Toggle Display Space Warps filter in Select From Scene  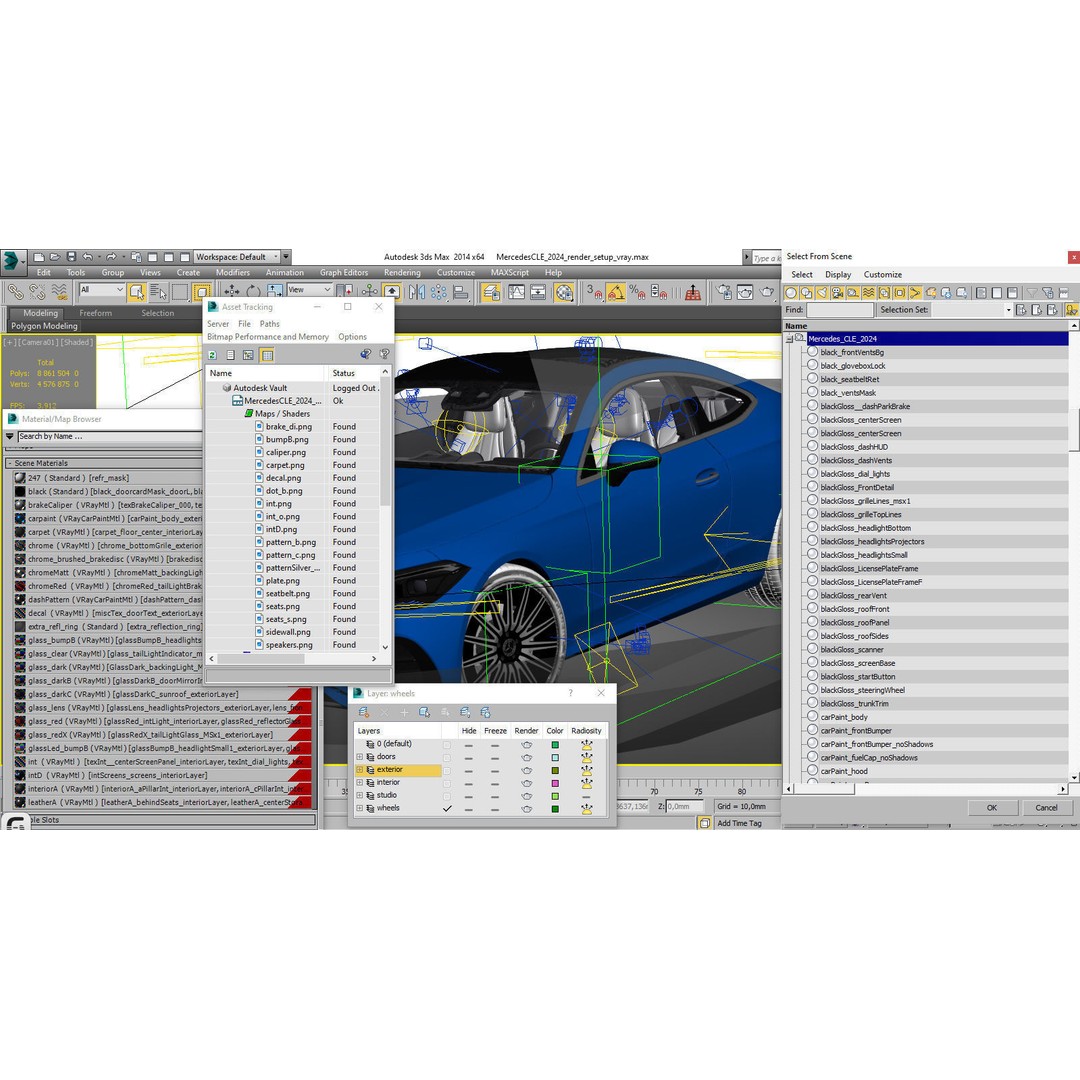tap(869, 293)
